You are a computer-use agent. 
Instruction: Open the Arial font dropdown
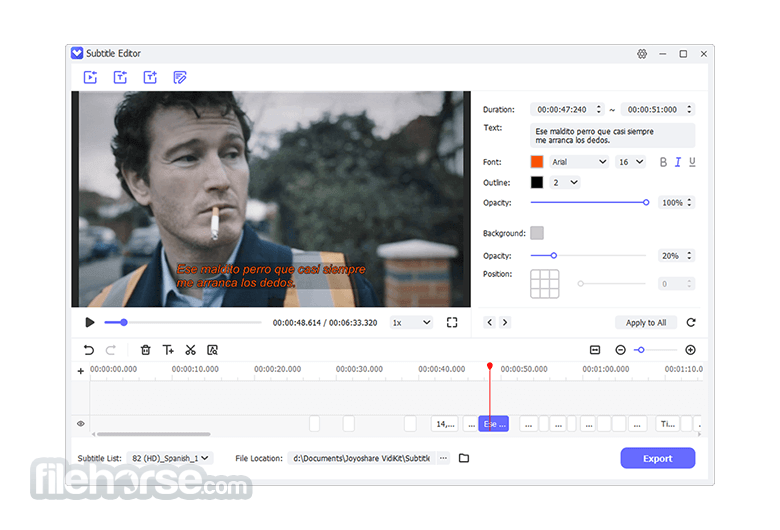point(579,162)
